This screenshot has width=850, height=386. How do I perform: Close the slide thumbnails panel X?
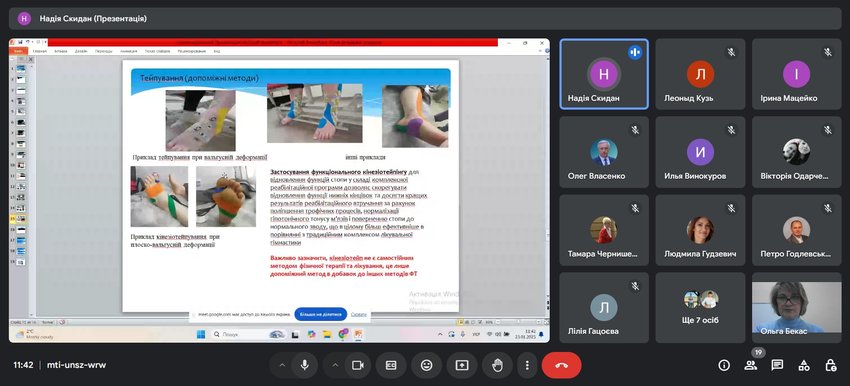pyautogui.click(x=31, y=60)
